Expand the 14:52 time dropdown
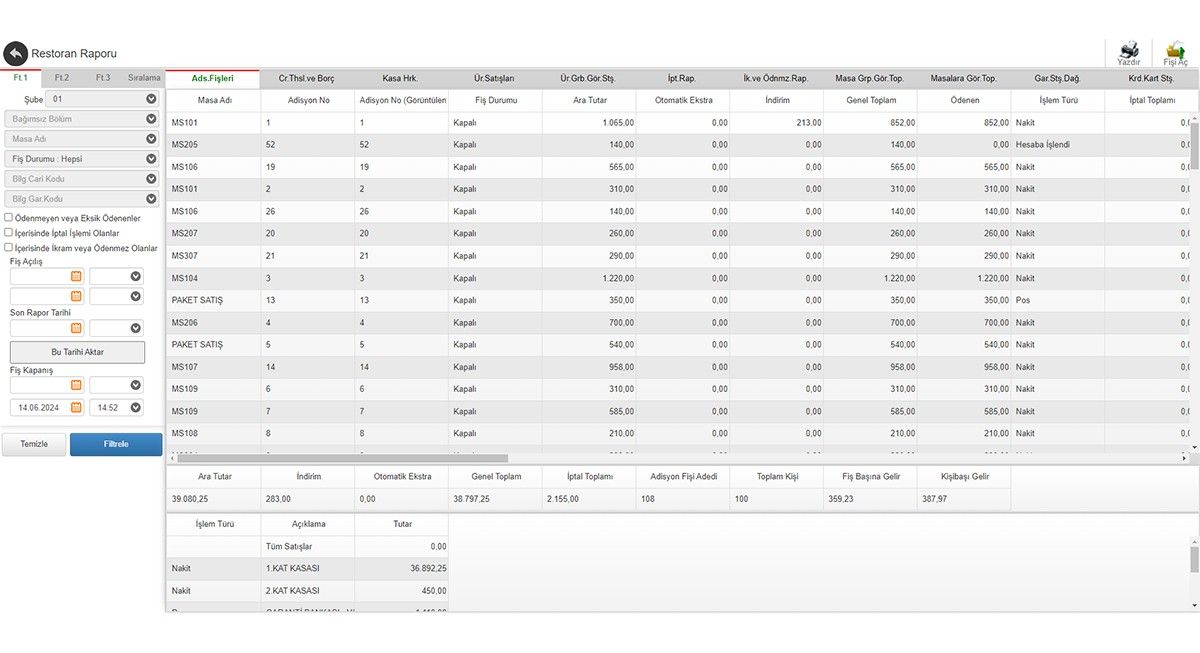1200x653 pixels. tap(135, 407)
